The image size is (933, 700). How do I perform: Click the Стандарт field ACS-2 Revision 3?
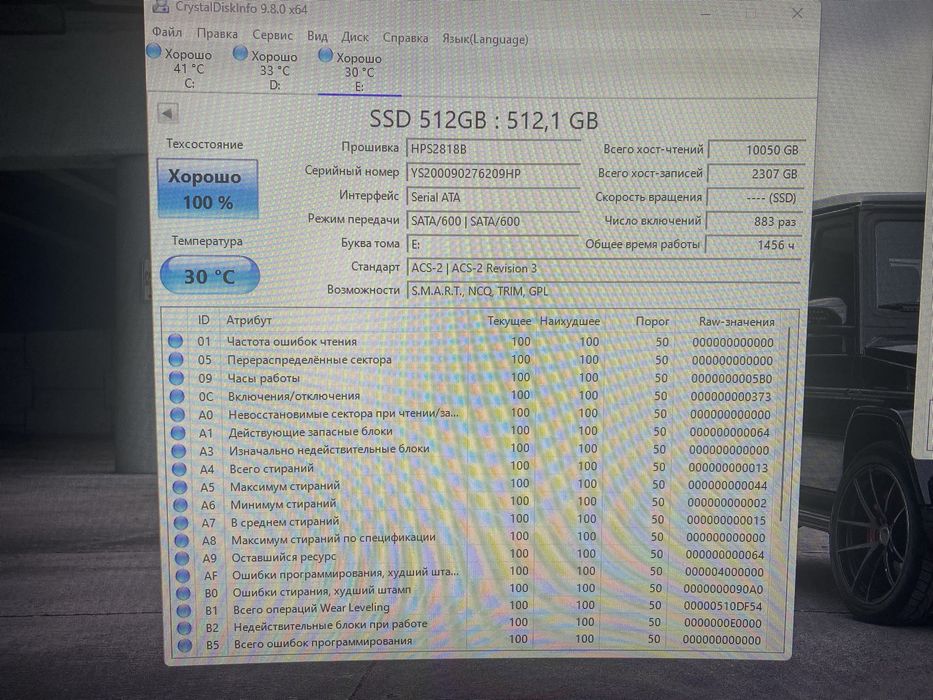603,268
